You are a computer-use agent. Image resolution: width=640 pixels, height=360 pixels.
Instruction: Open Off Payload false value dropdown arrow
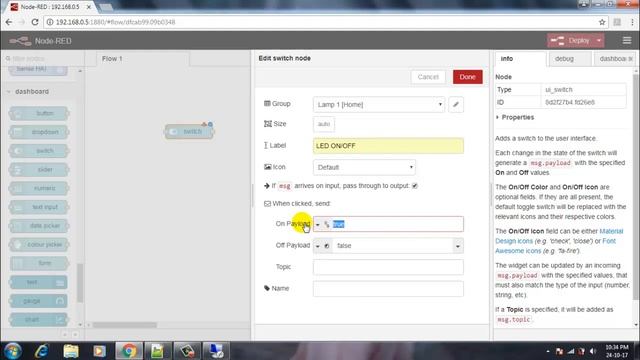(458, 246)
